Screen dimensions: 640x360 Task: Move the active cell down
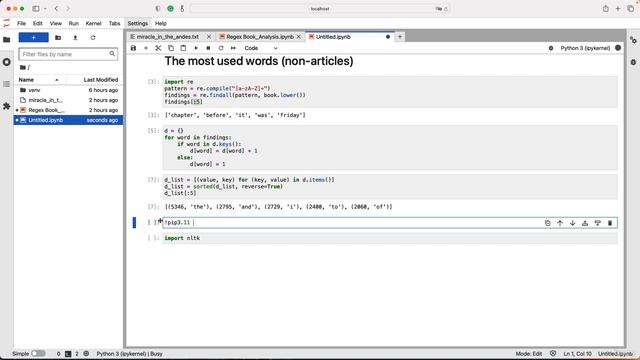pos(572,223)
